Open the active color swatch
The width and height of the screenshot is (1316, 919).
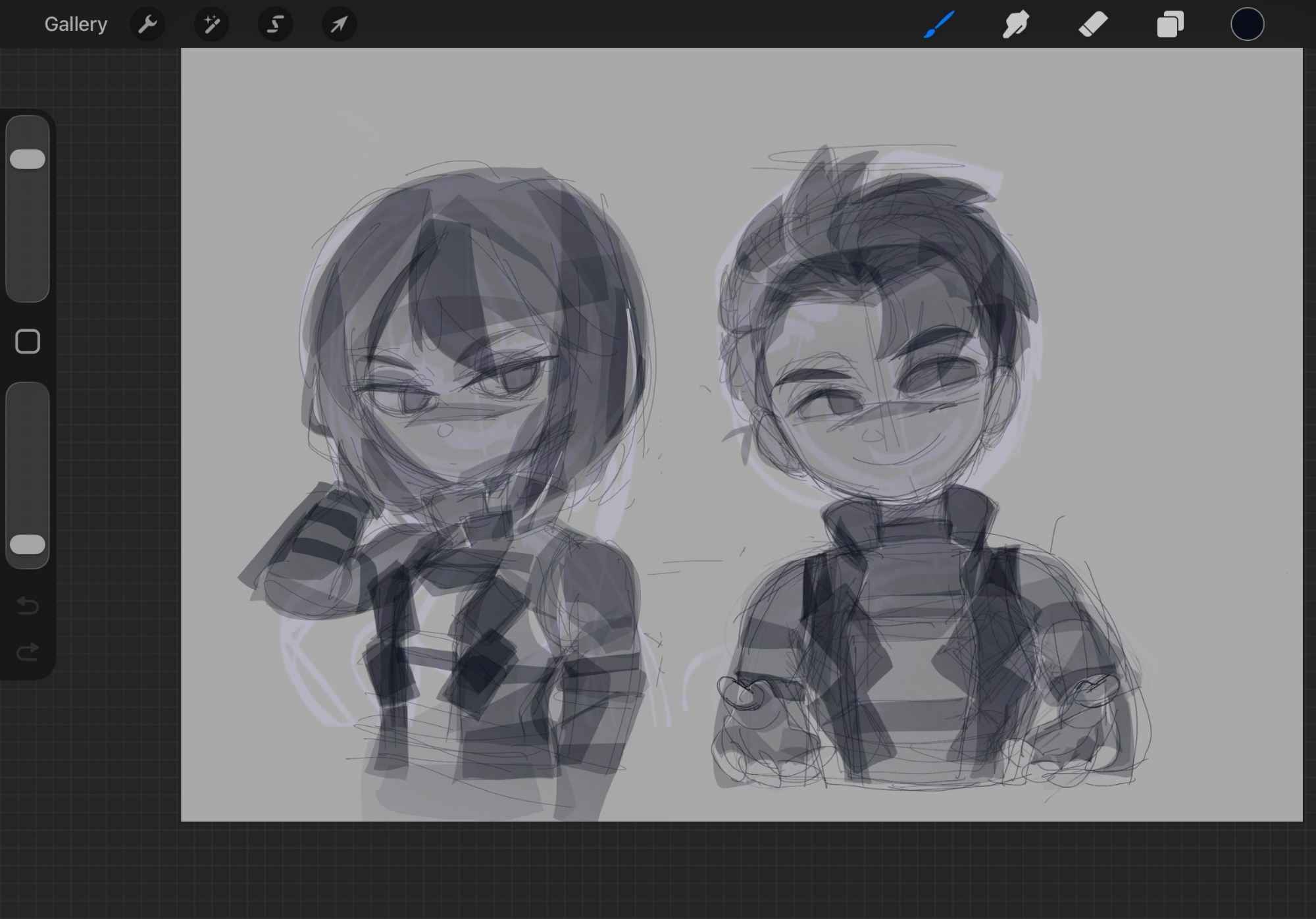click(1247, 24)
